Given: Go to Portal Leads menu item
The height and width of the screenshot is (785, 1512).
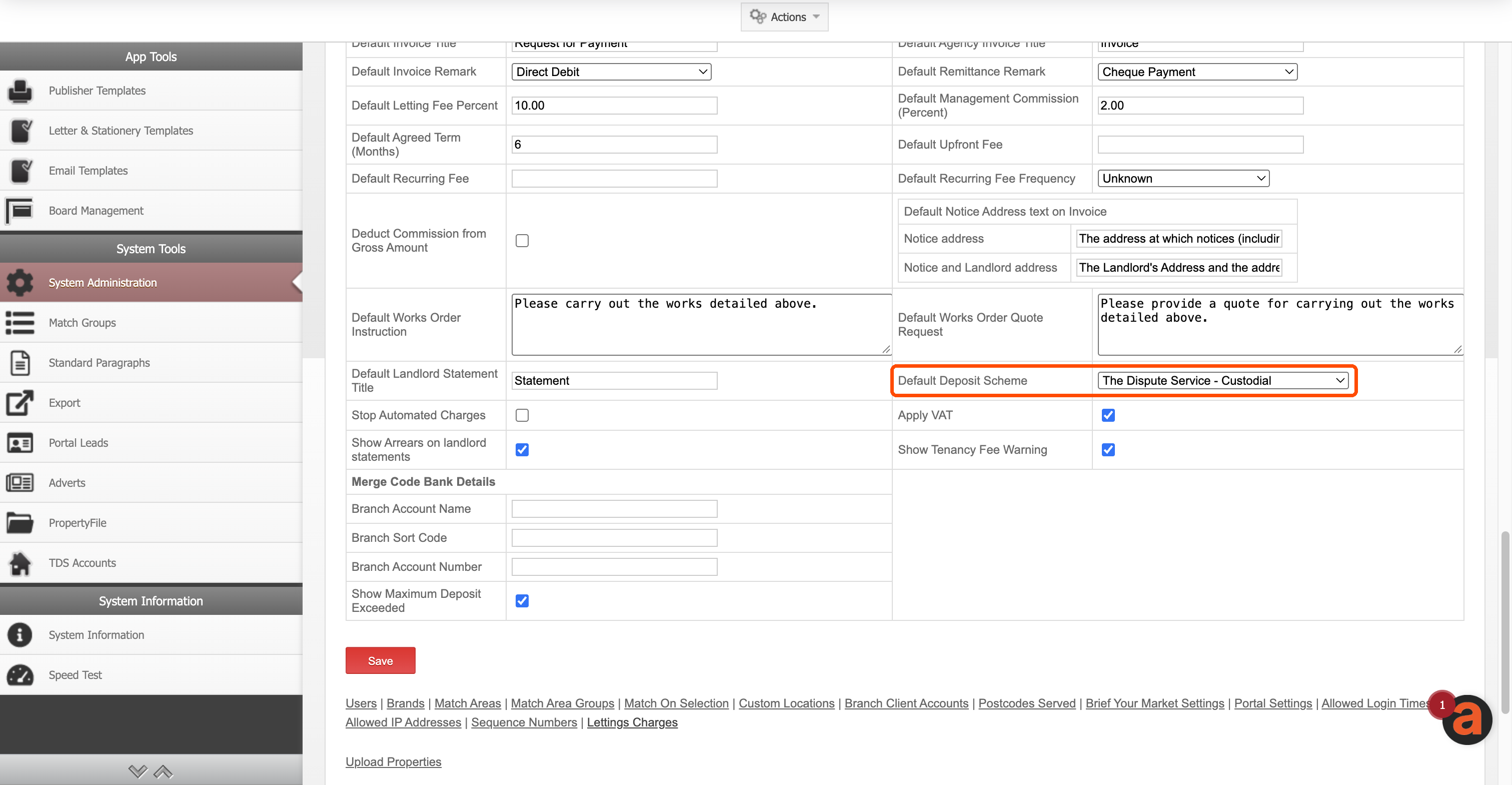Looking at the screenshot, I should (x=151, y=443).
